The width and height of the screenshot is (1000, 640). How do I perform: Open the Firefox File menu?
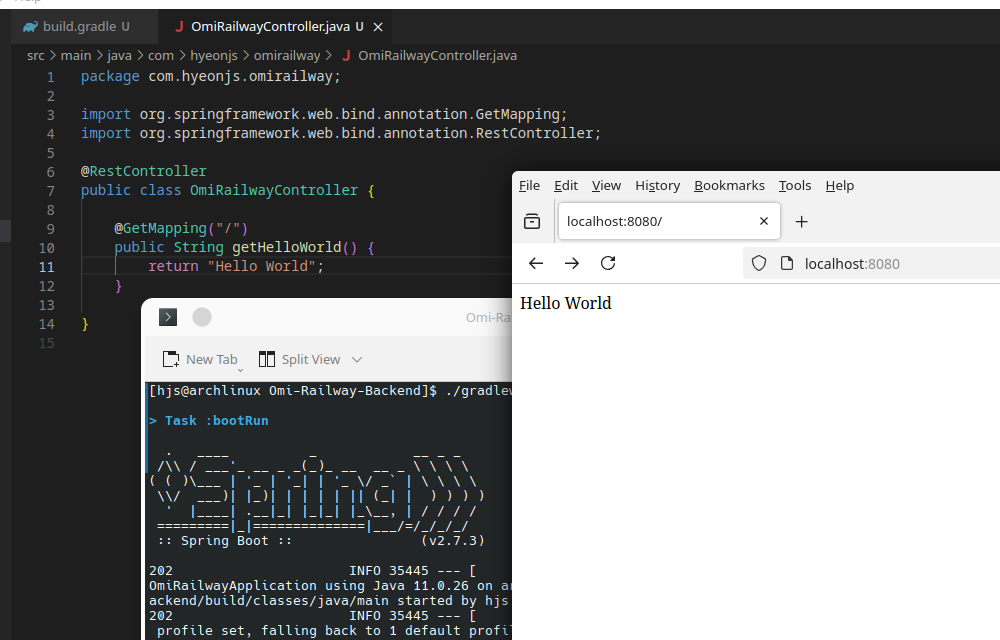click(529, 185)
